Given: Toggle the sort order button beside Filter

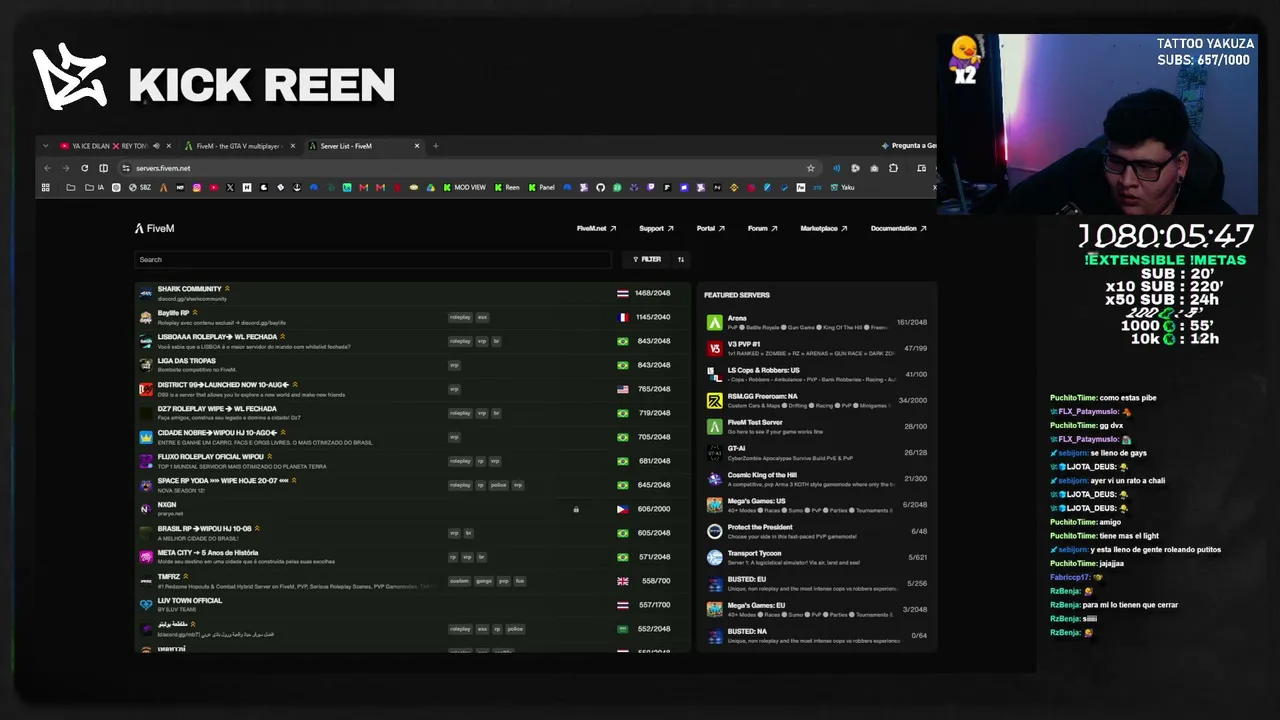Looking at the screenshot, I should 681,259.
